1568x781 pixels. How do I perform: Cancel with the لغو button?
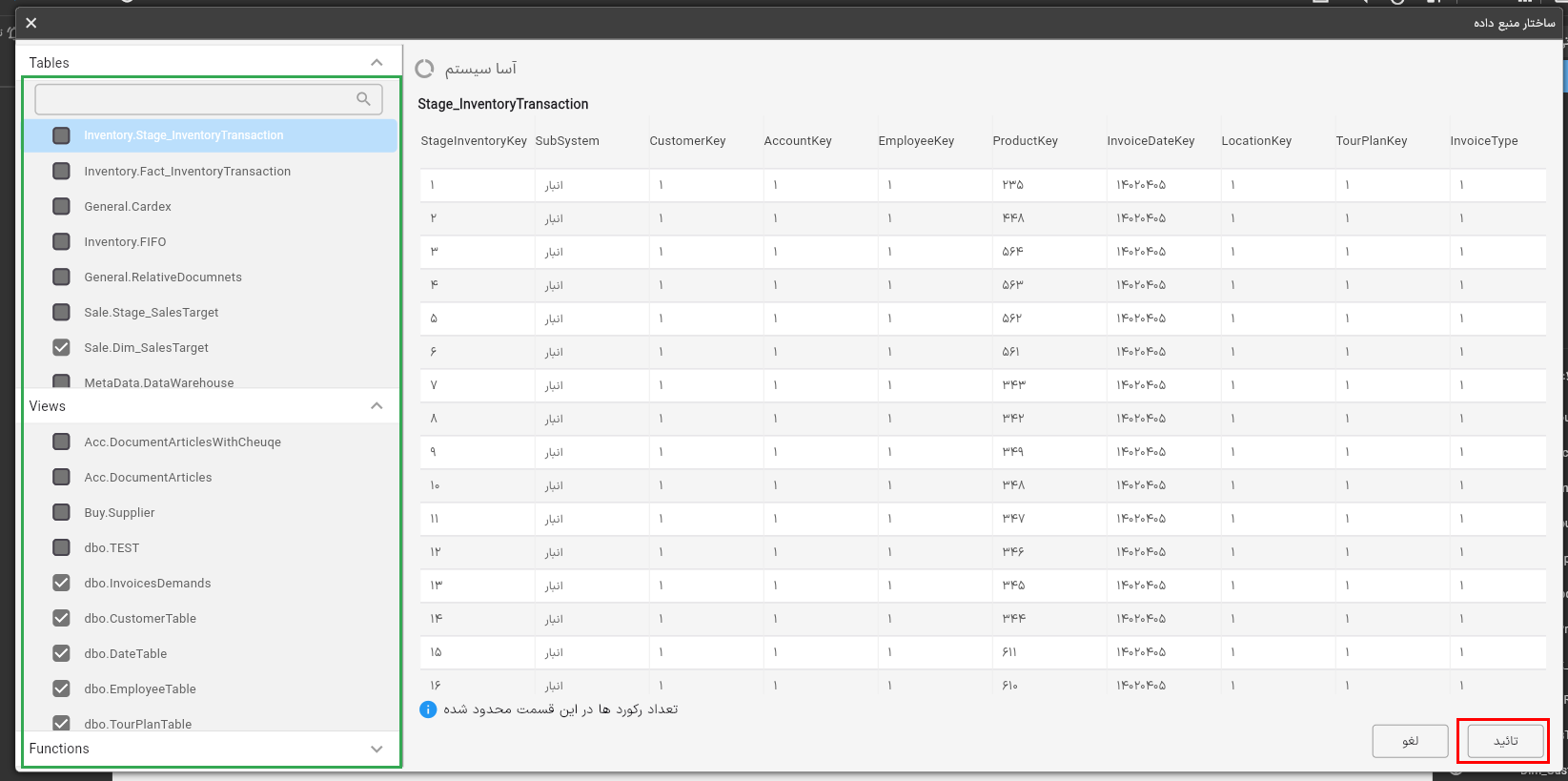pos(1411,741)
